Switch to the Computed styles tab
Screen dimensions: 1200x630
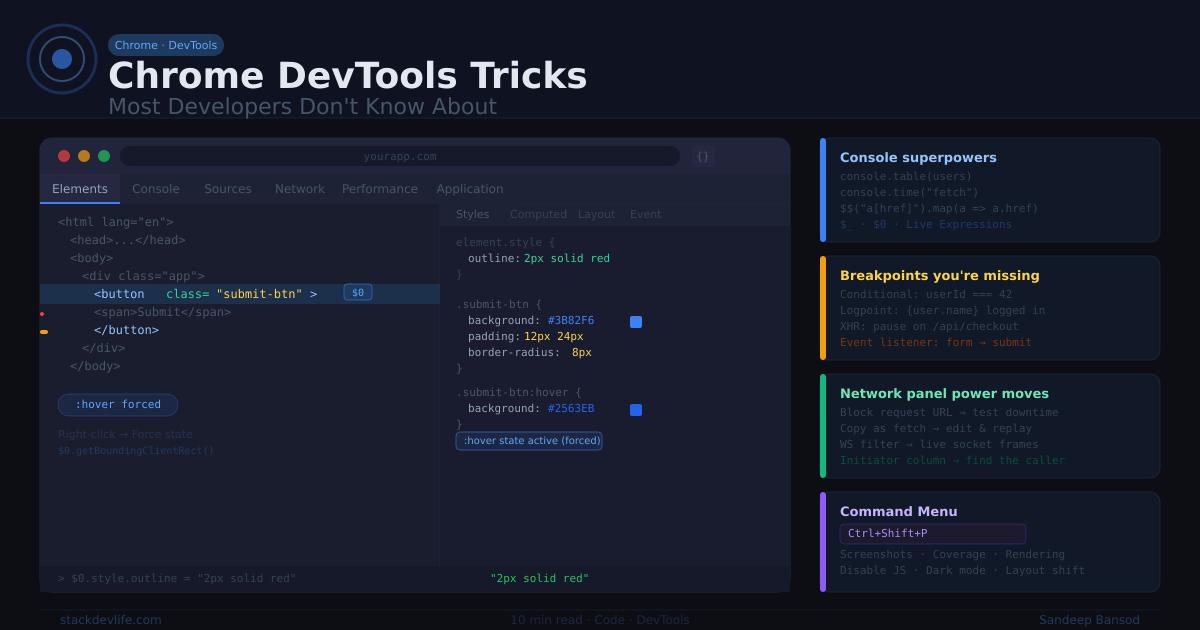(538, 213)
